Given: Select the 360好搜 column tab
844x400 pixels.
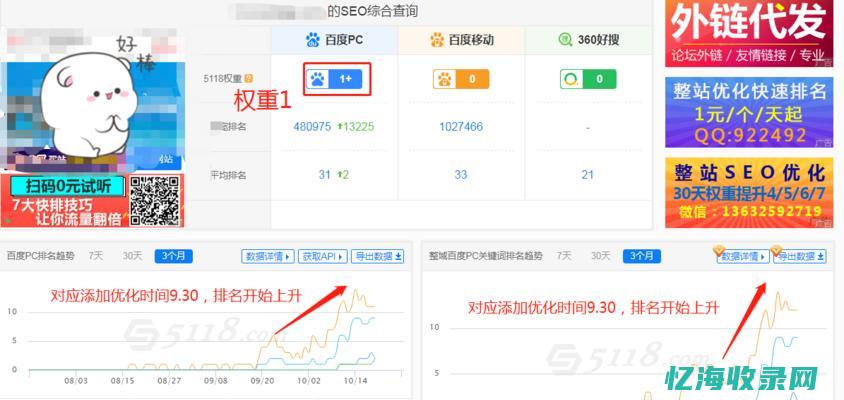Looking at the screenshot, I should pos(588,40).
